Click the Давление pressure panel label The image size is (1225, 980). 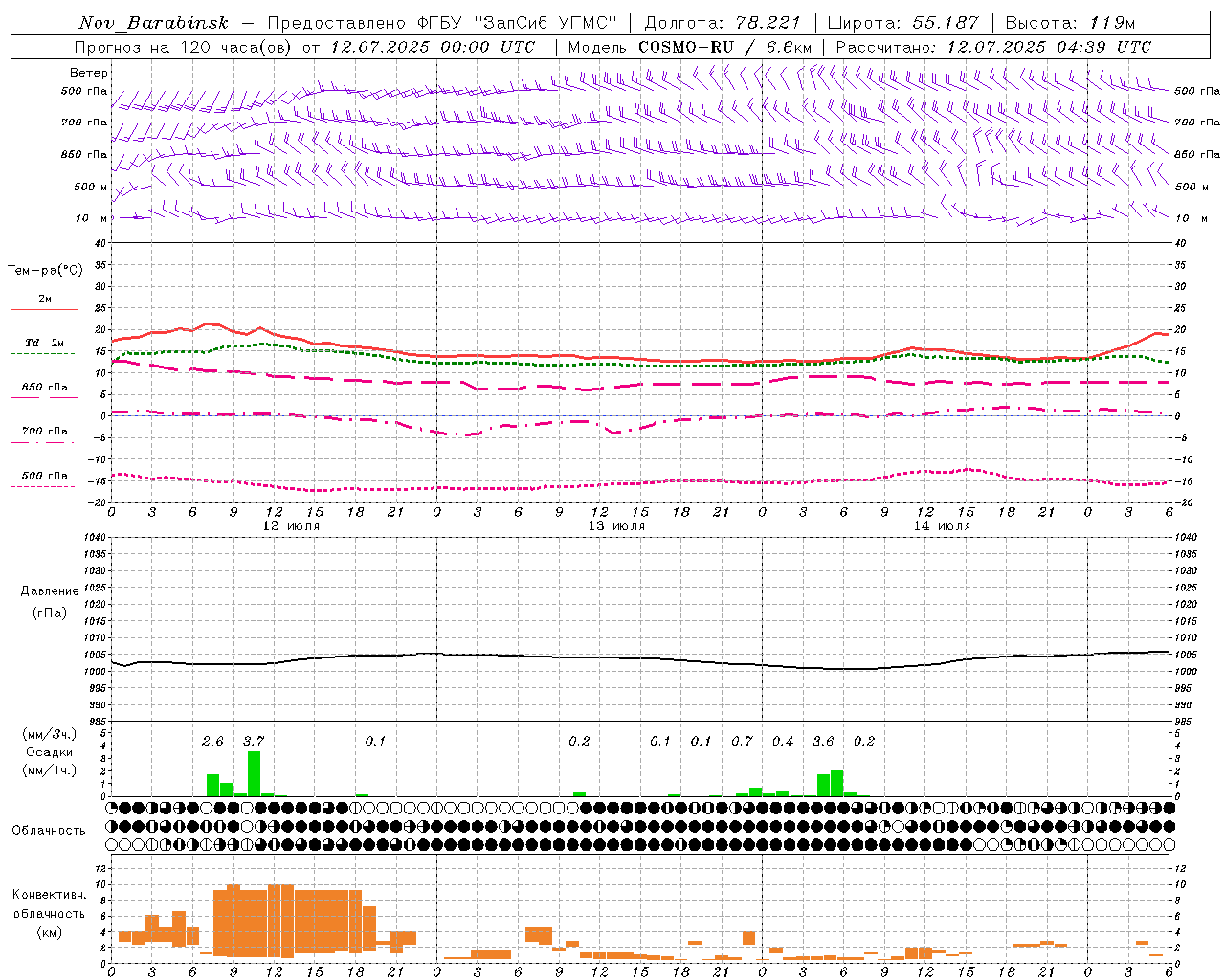point(50,591)
